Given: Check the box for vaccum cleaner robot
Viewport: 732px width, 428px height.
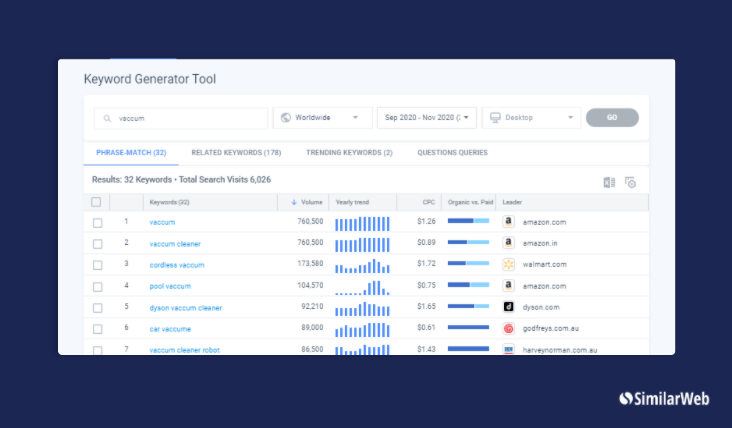Looking at the screenshot, I should coord(98,350).
